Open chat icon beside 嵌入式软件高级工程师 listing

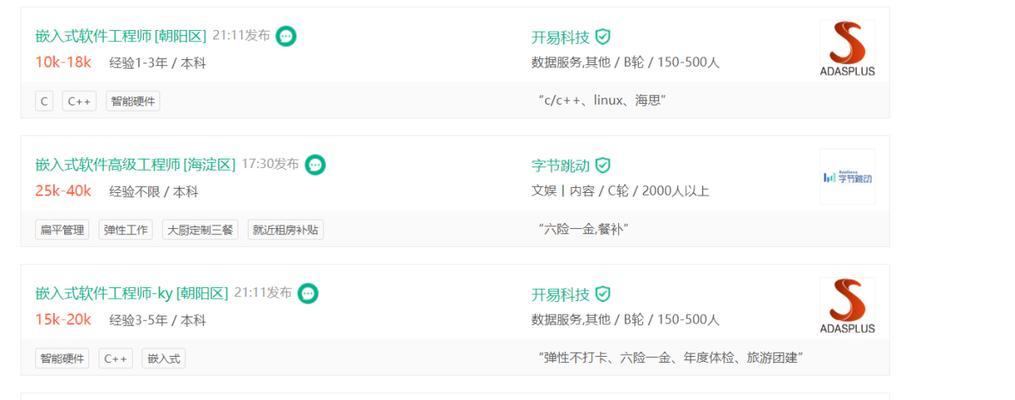(x=315, y=165)
